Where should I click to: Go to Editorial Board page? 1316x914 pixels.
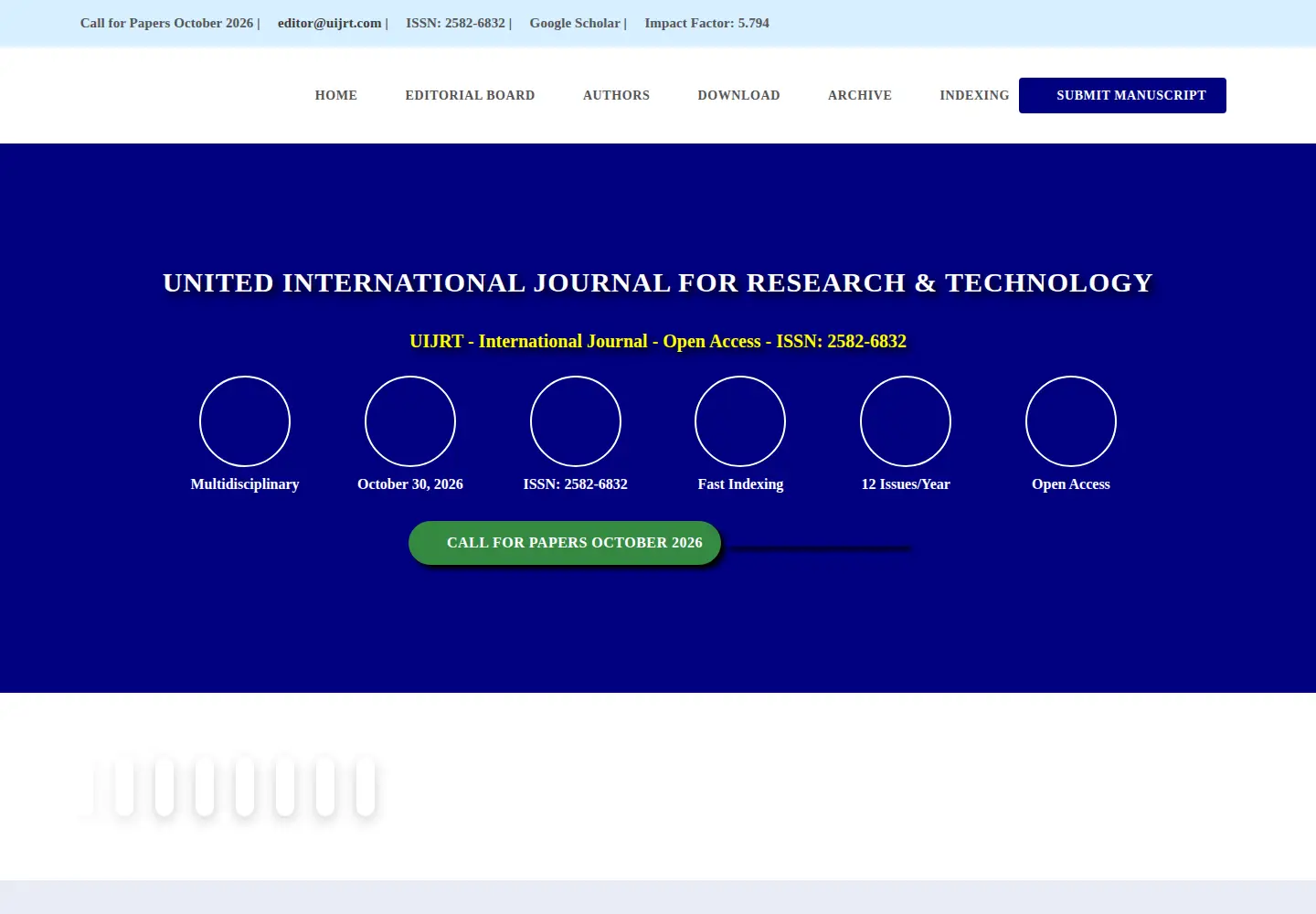470,95
